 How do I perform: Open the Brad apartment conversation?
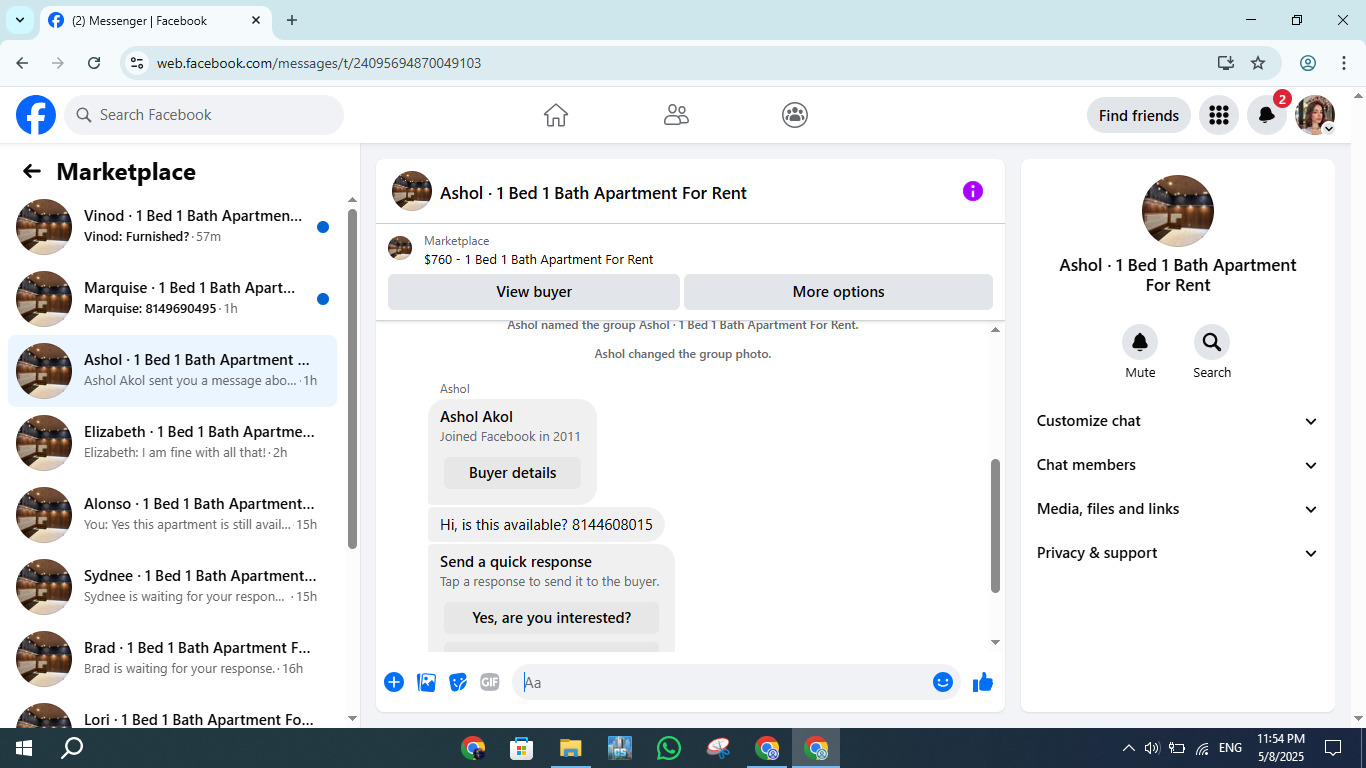click(x=173, y=659)
